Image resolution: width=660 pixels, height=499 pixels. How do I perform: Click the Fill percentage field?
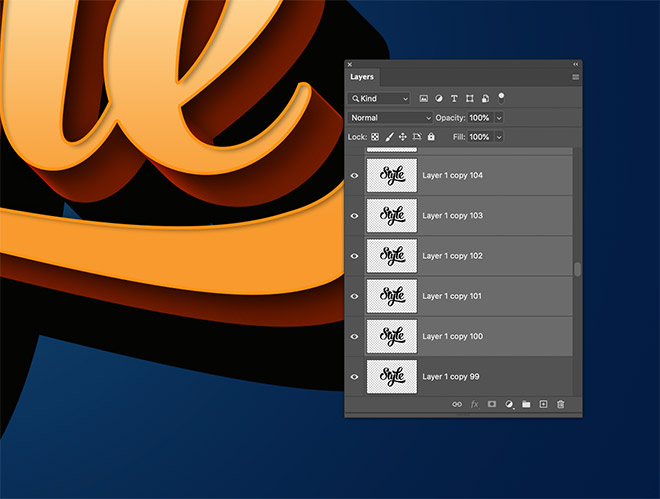(x=479, y=136)
